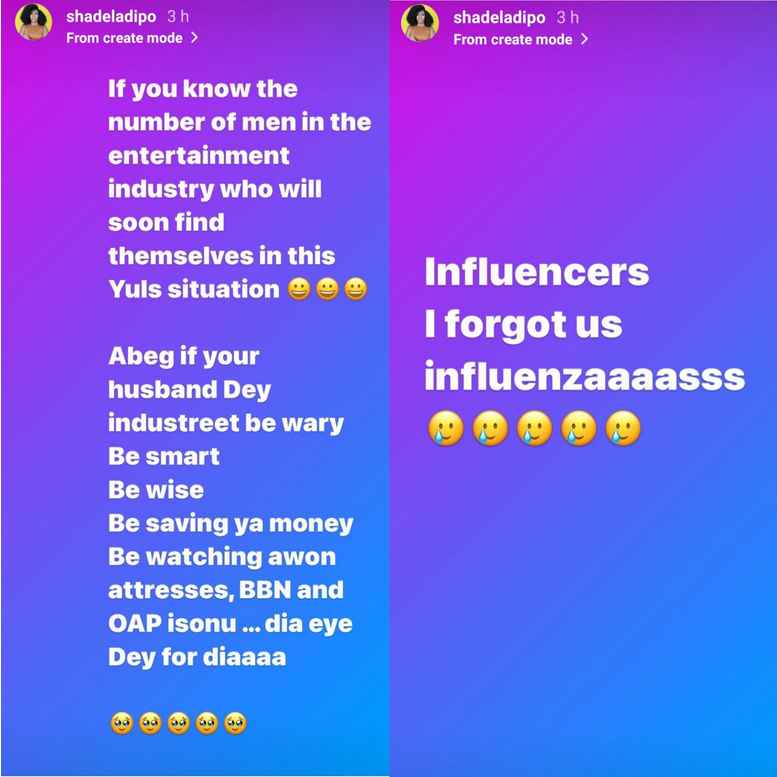Click the middle tearful smiling emoji on right story

click(534, 428)
